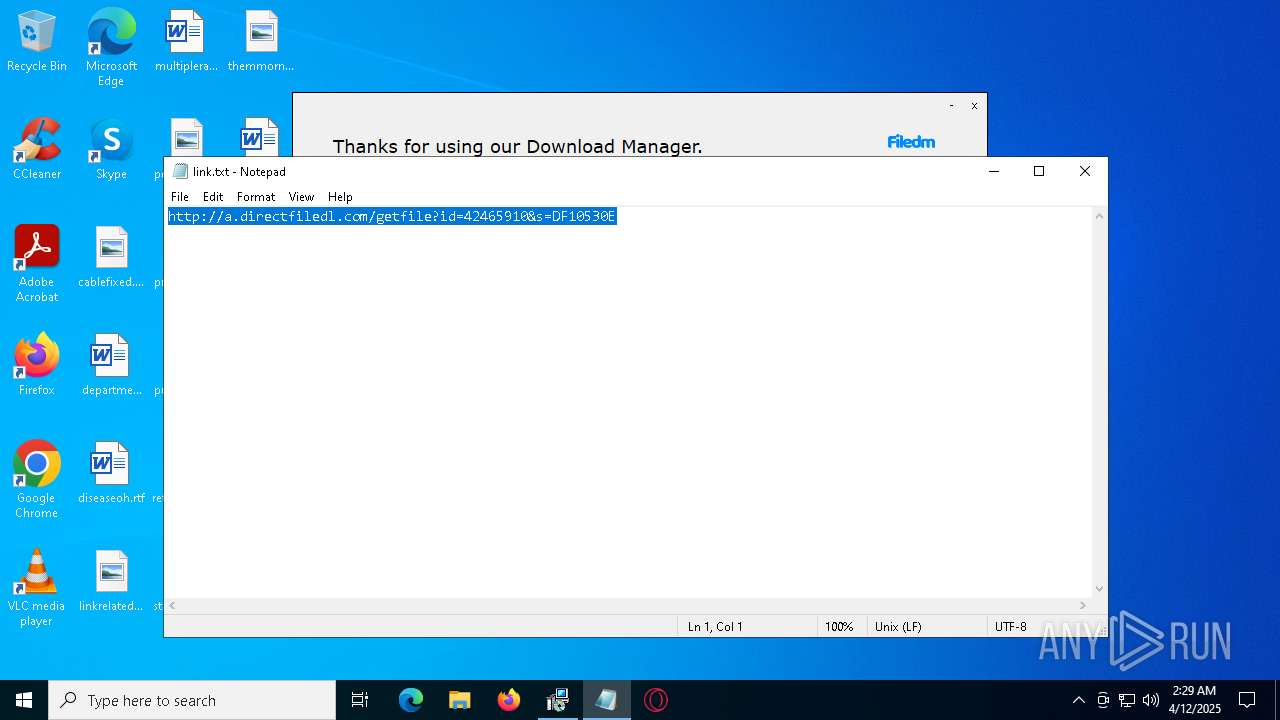
Task: Open Opera from the taskbar
Action: coord(655,700)
